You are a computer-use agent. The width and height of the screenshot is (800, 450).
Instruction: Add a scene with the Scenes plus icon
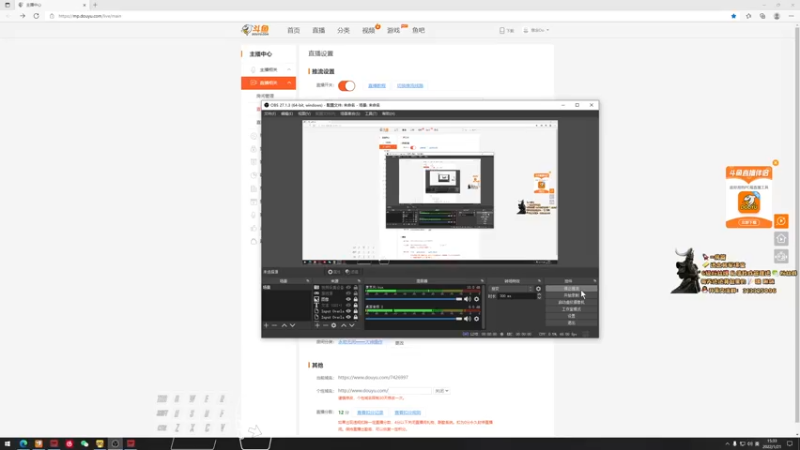(266, 326)
